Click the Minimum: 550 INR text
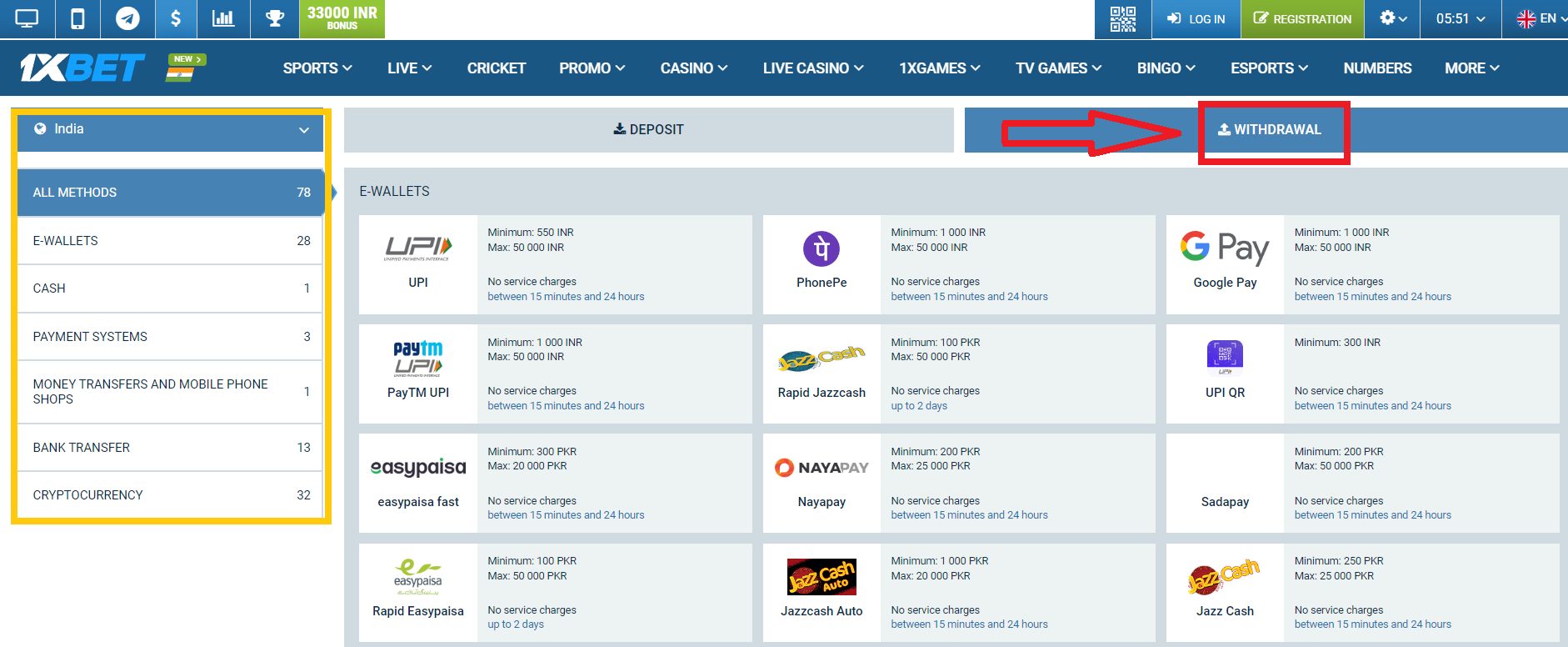The width and height of the screenshot is (1568, 647). [531, 233]
